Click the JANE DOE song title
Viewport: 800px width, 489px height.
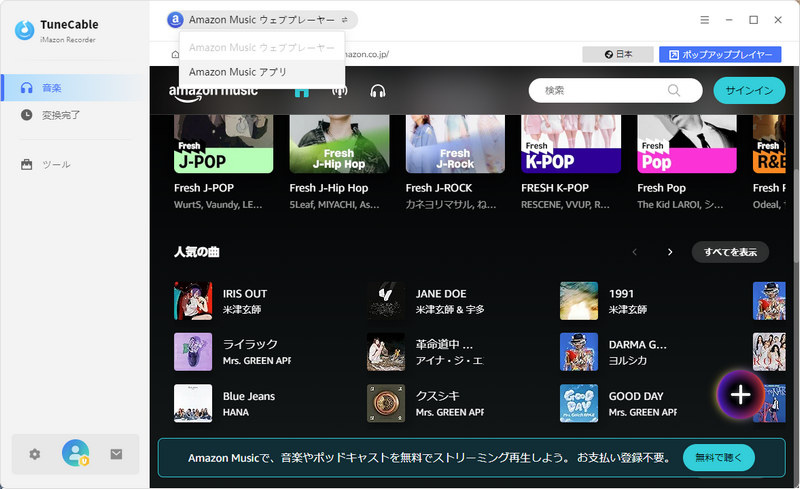(x=441, y=294)
